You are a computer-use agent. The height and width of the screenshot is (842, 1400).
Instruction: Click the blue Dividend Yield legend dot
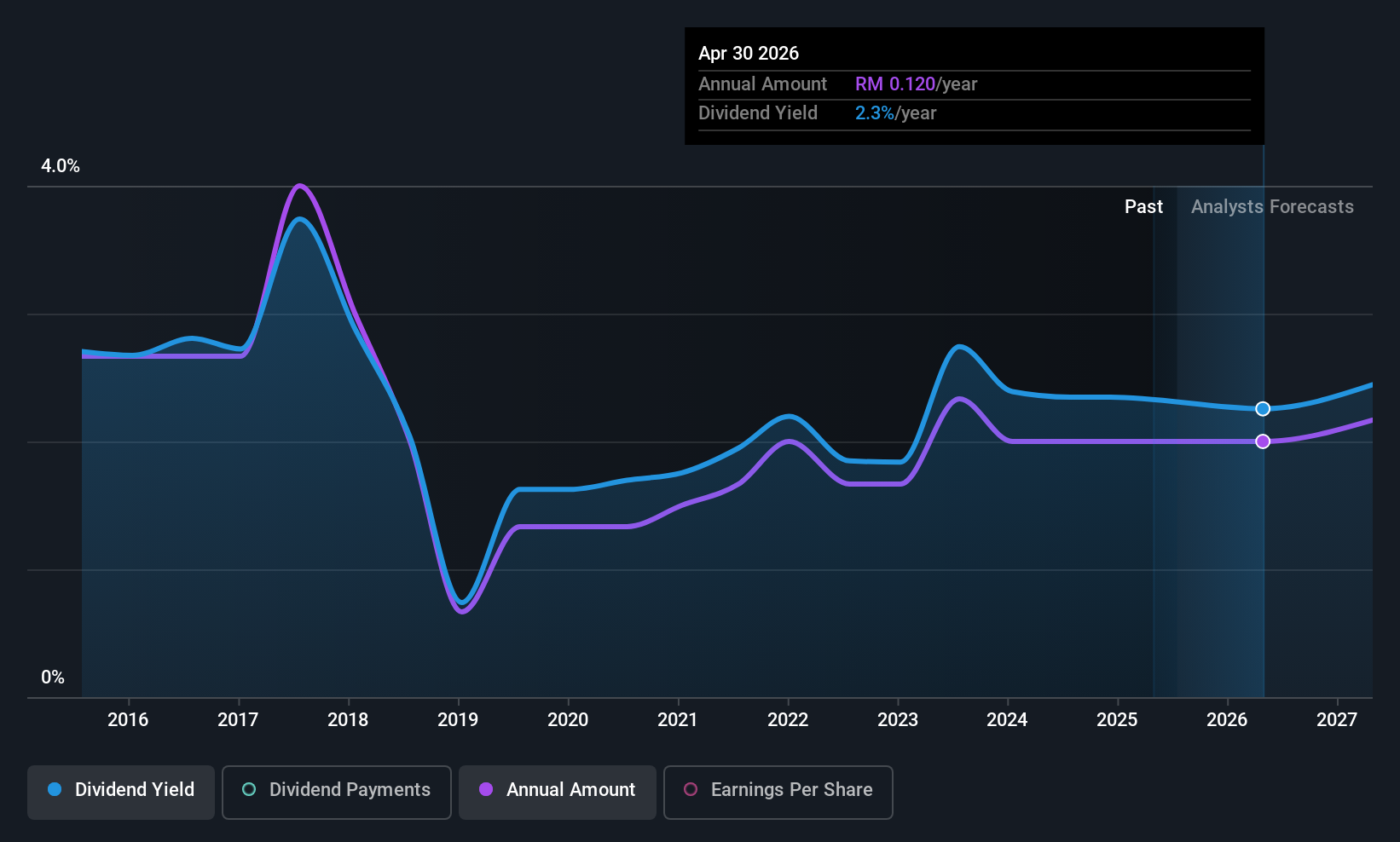pyautogui.click(x=55, y=790)
